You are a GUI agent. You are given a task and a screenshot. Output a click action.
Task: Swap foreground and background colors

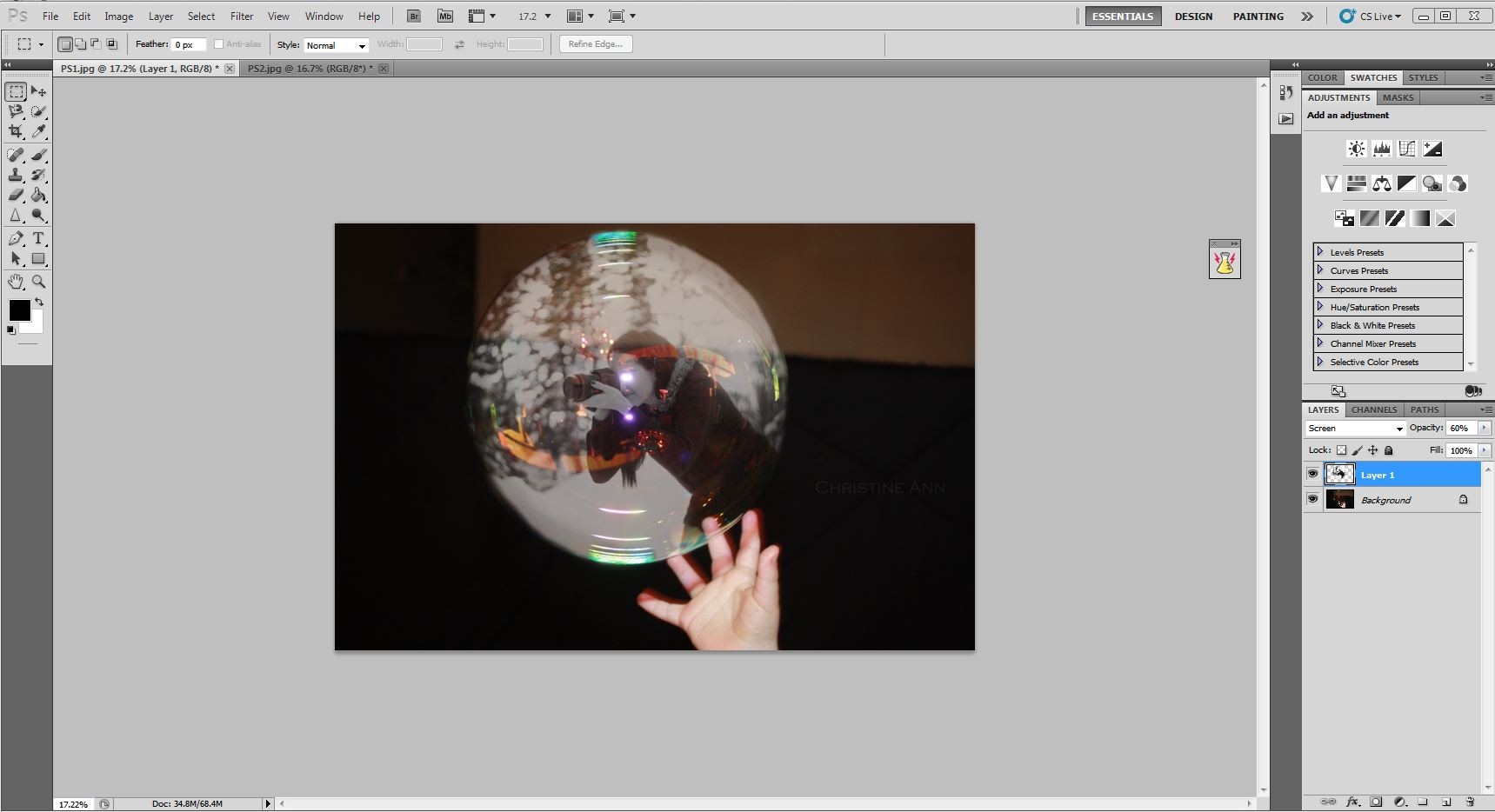coord(38,302)
